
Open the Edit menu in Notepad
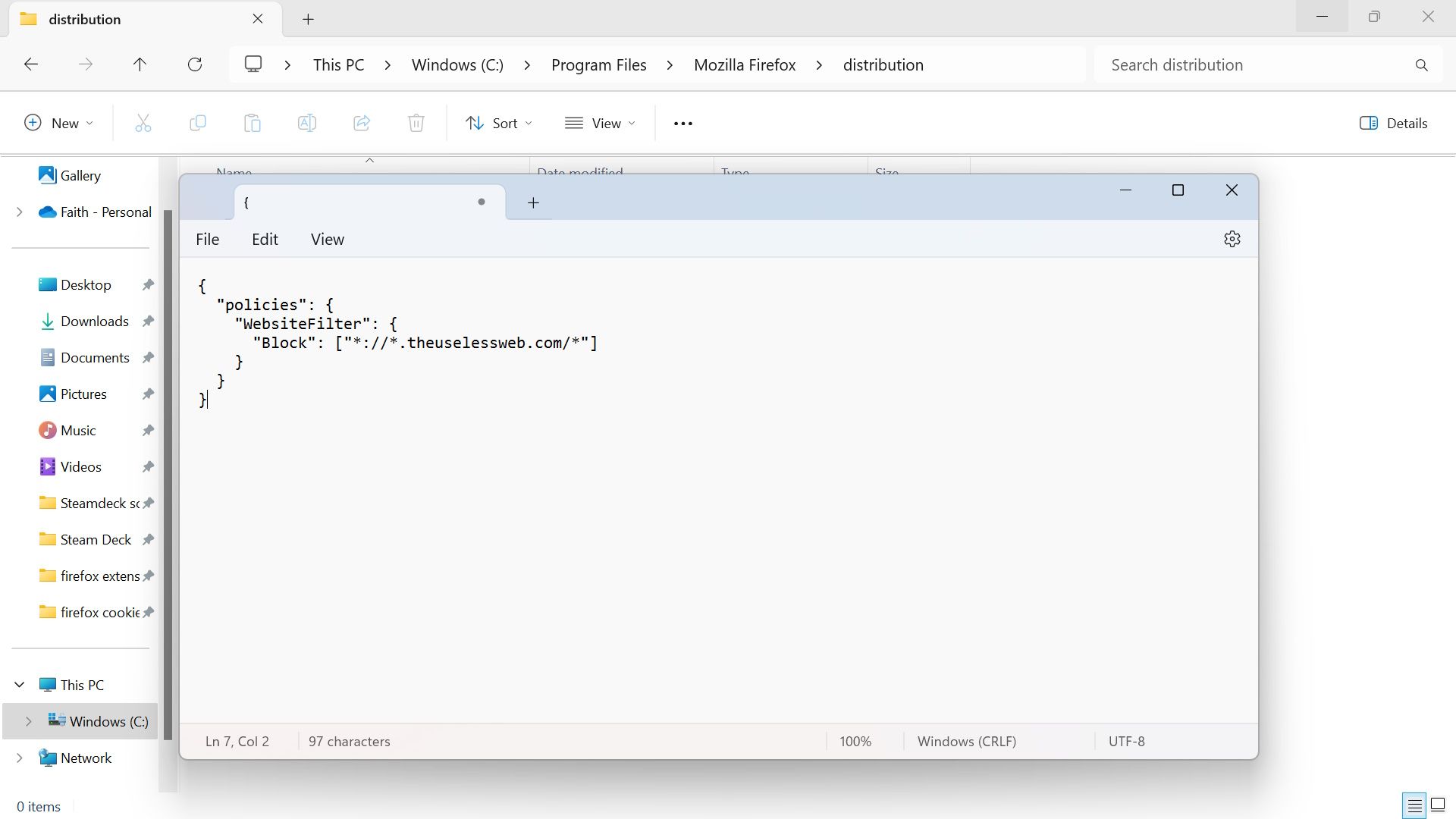coord(264,239)
